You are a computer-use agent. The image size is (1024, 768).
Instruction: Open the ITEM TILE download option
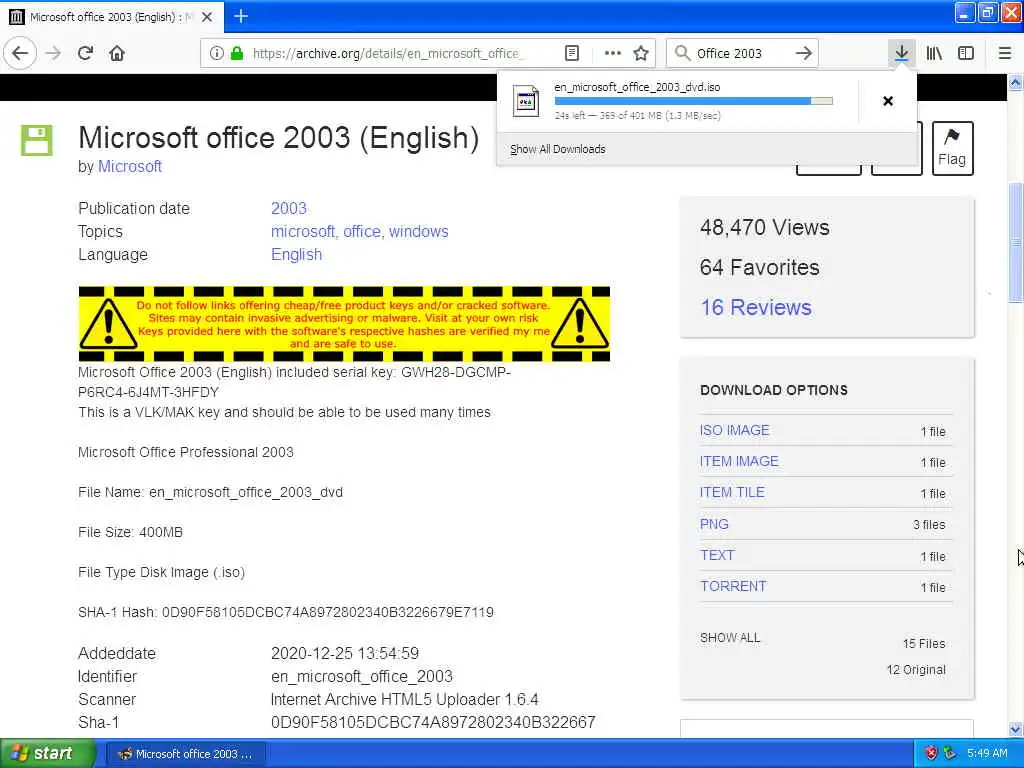(732, 493)
